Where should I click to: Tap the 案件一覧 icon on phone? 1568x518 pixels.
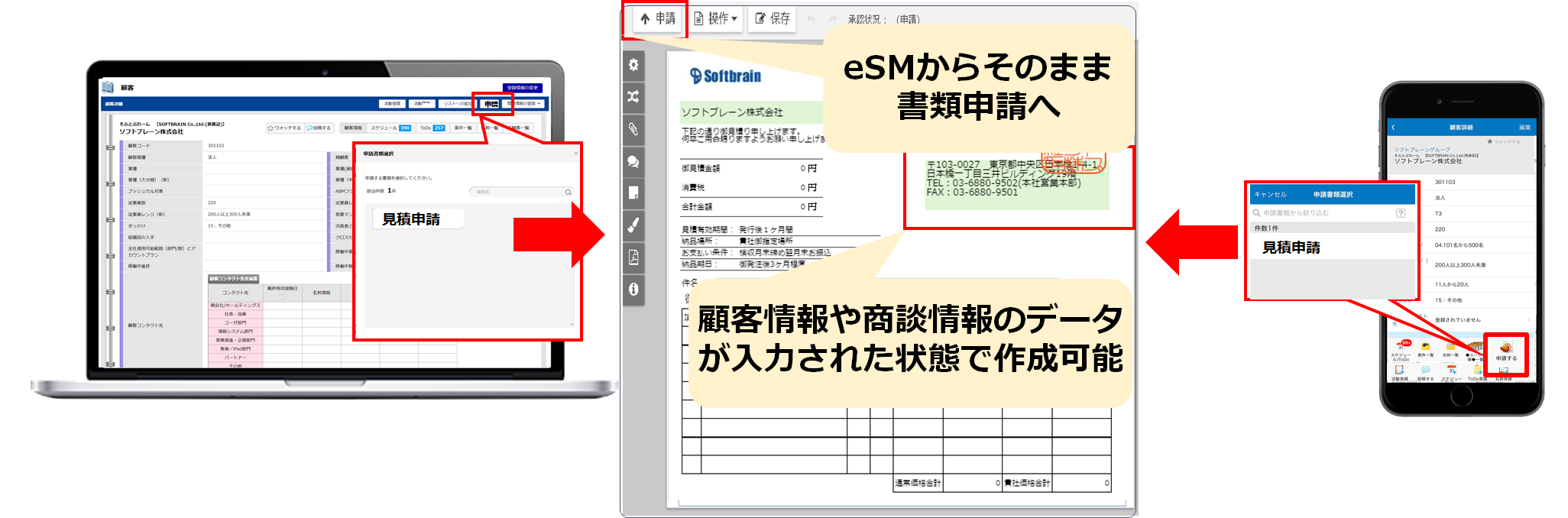tap(1425, 350)
